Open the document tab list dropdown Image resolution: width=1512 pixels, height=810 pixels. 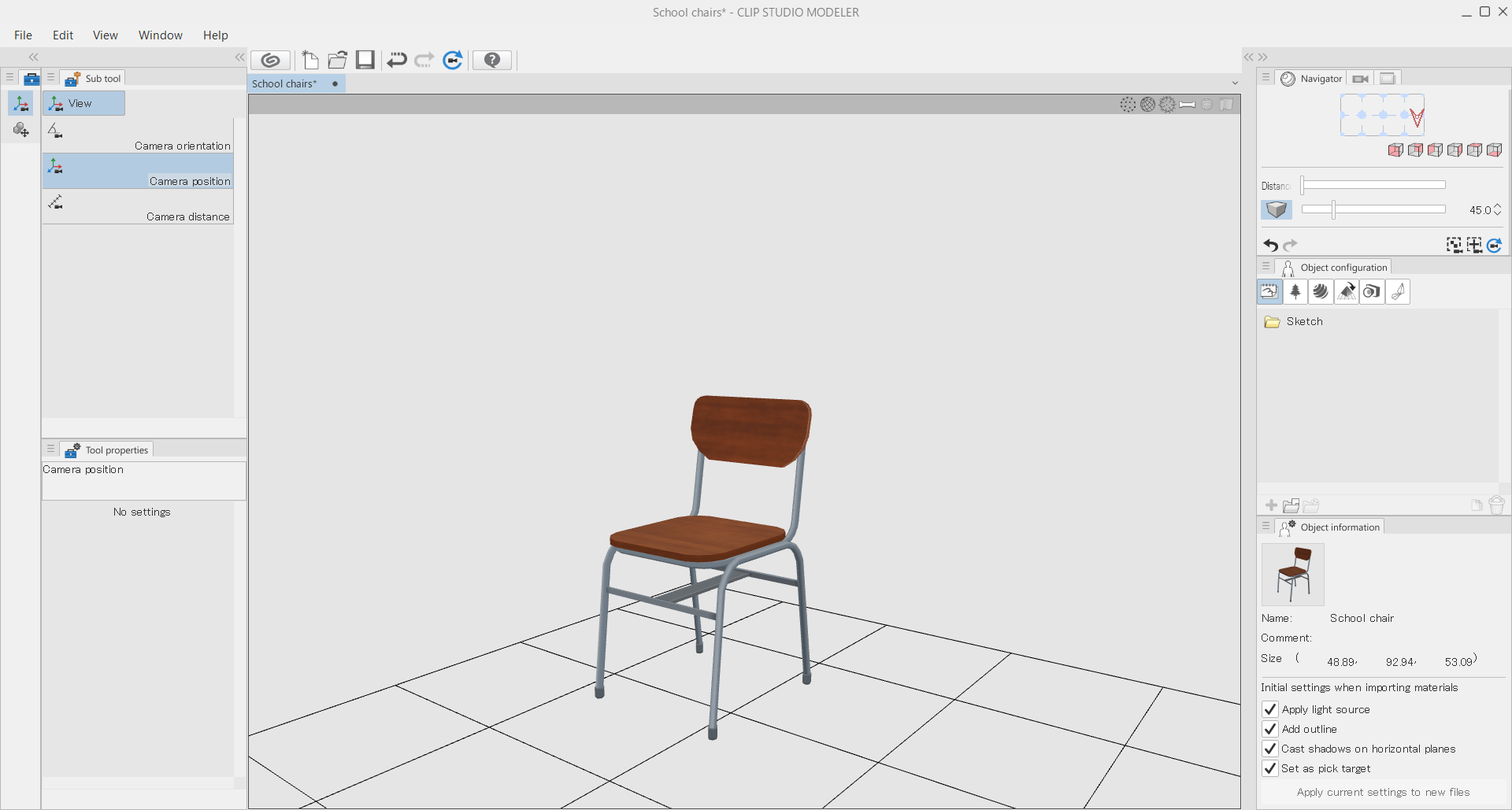[1234, 83]
